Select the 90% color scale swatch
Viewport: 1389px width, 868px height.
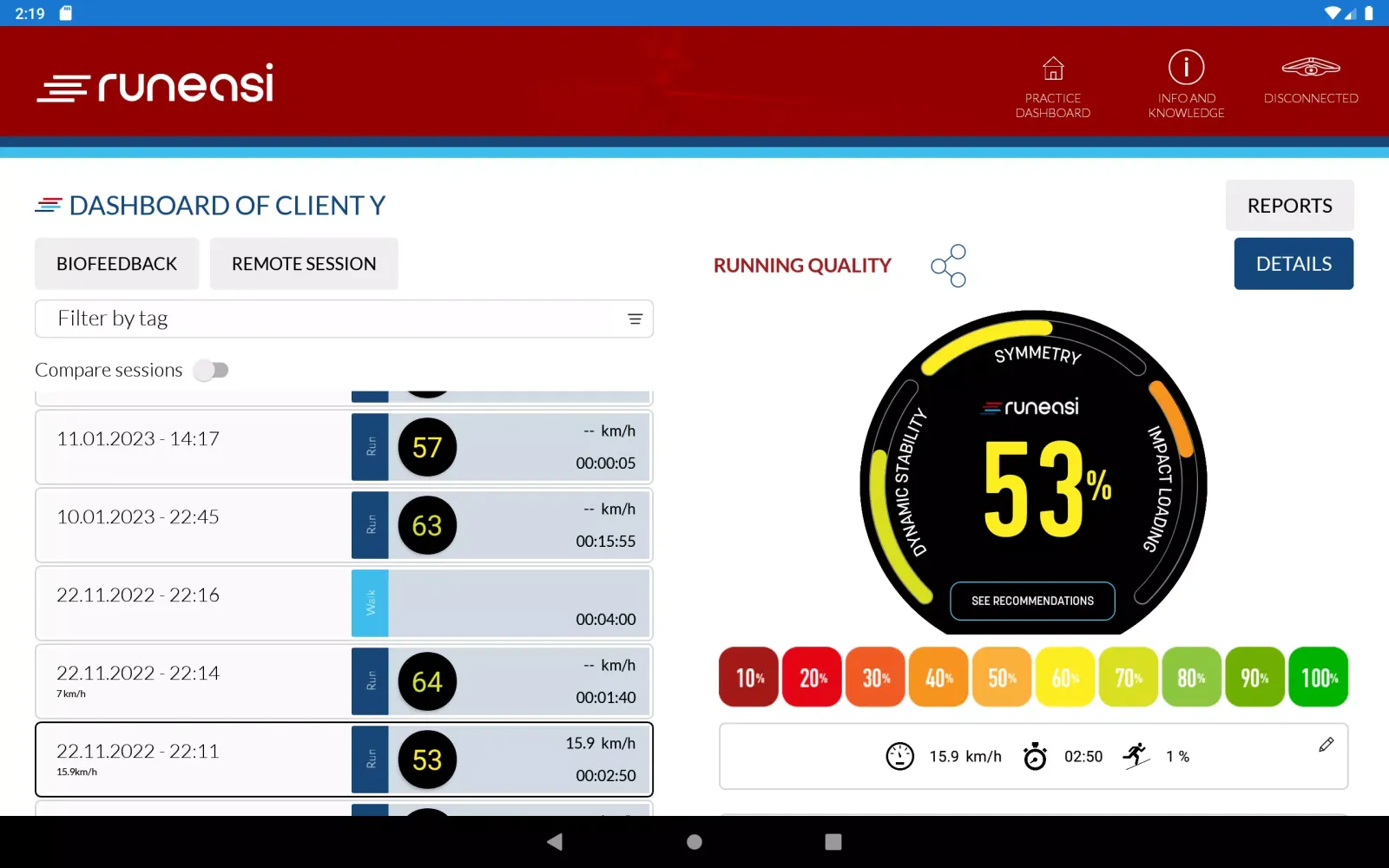coord(1255,677)
